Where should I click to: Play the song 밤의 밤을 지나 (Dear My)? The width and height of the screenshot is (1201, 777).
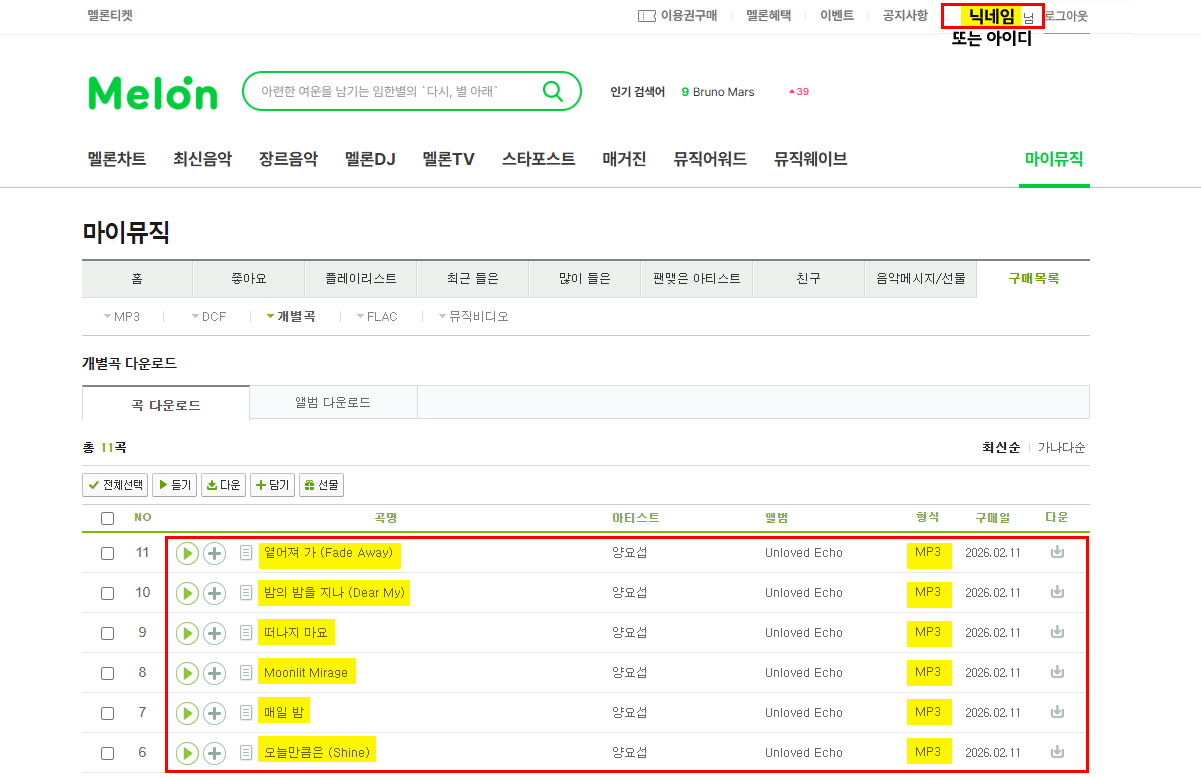tap(187, 593)
